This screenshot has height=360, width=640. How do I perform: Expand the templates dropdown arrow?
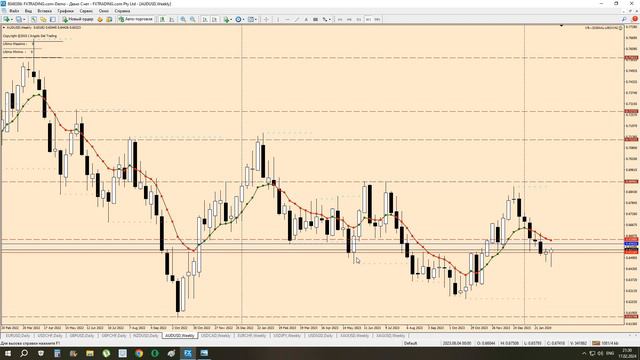[256, 19]
